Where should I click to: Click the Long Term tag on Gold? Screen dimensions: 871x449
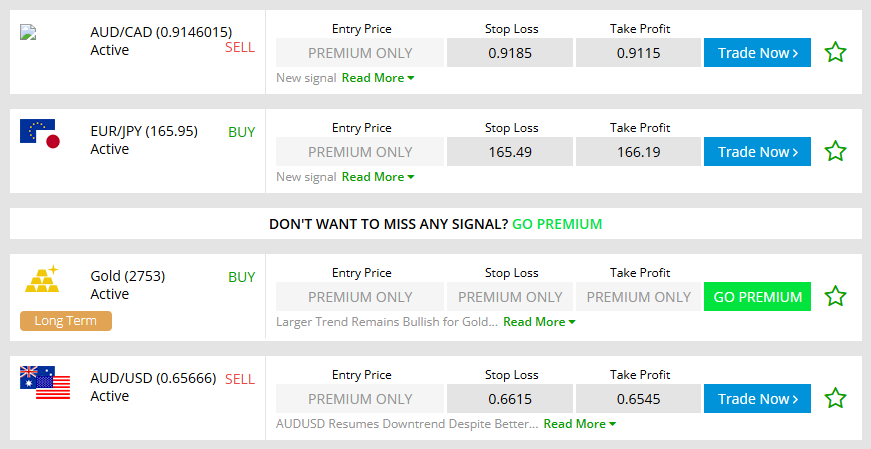(x=66, y=321)
